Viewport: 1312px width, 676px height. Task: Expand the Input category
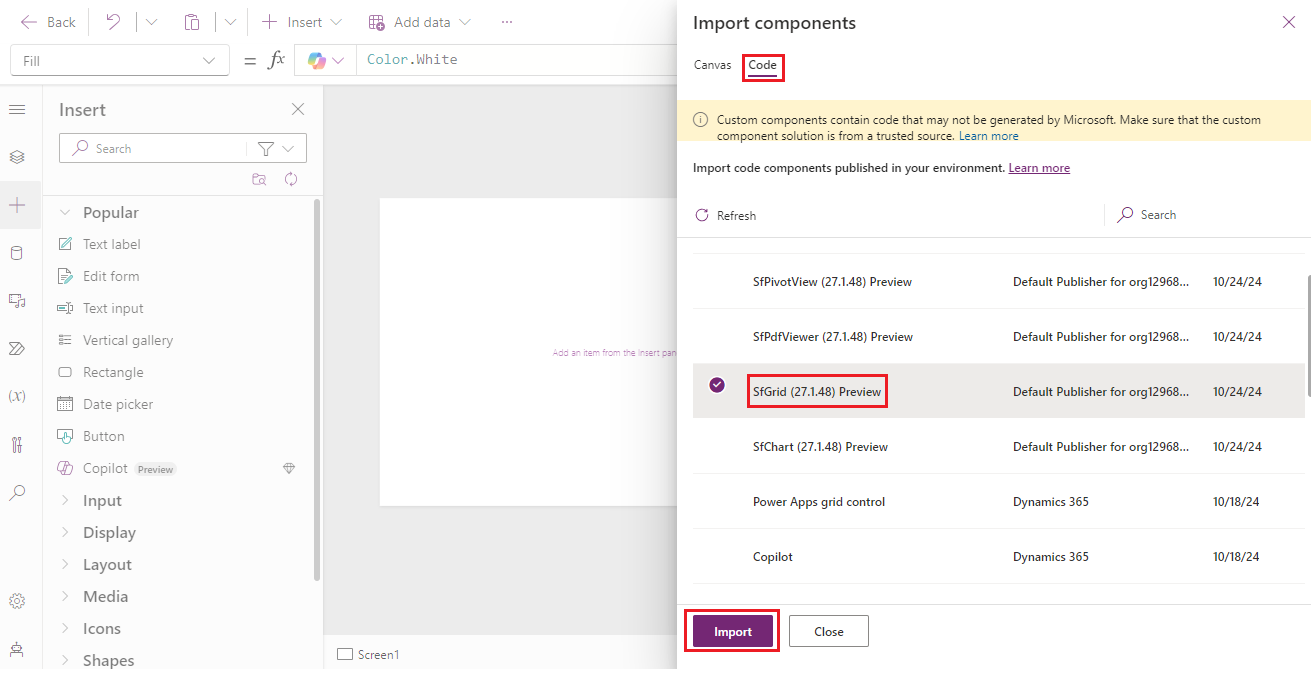(x=102, y=501)
